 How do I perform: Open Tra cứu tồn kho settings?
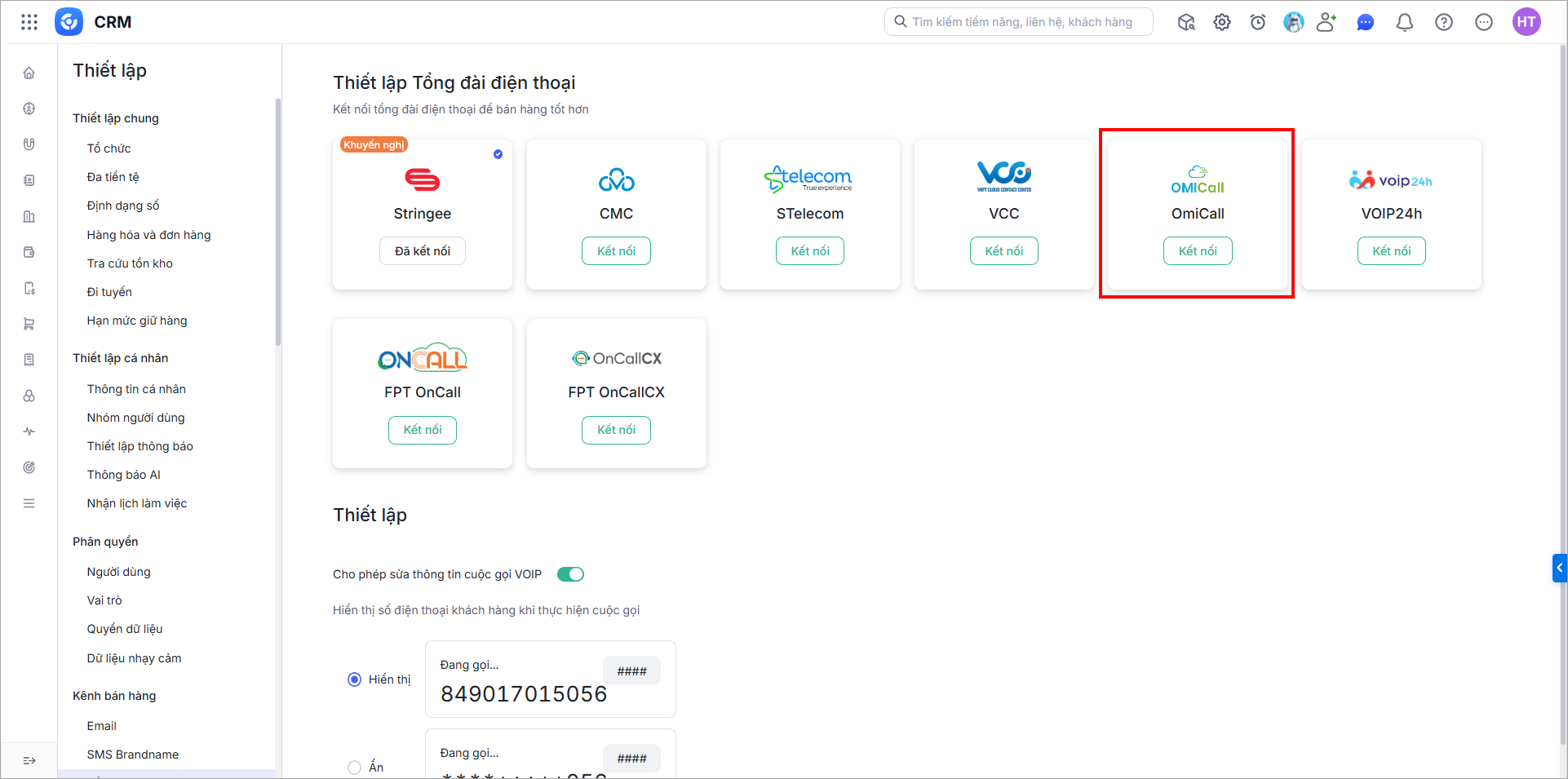(130, 263)
